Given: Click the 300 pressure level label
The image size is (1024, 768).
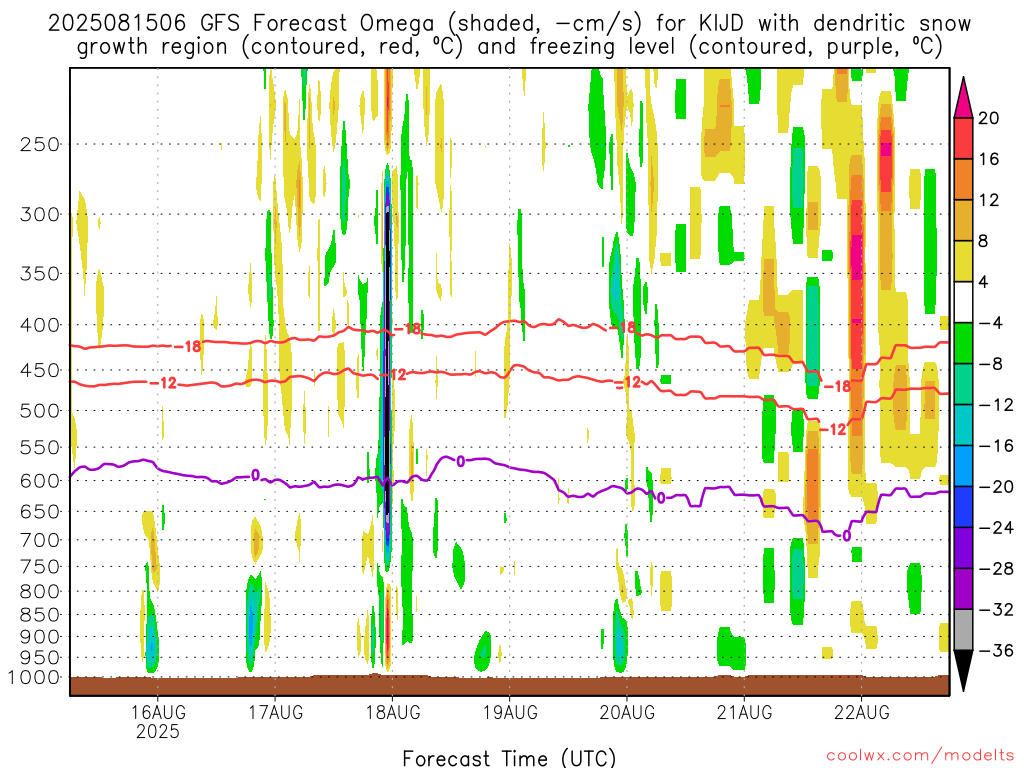Looking at the screenshot, I should [x=40, y=214].
